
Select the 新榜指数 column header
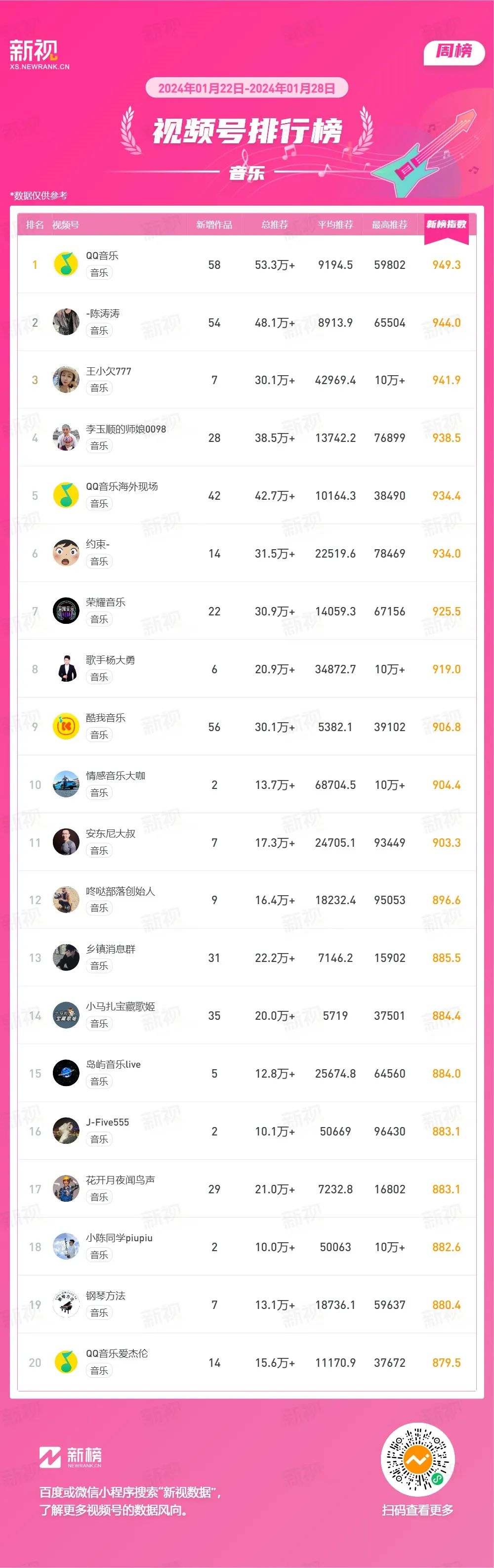coord(446,224)
